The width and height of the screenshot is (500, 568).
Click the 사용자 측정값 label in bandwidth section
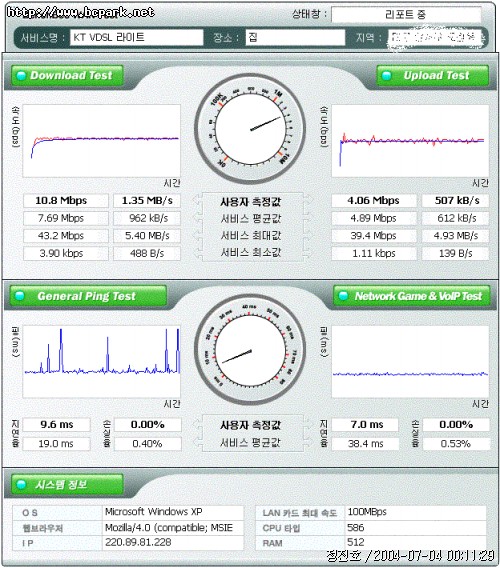[x=251, y=202]
